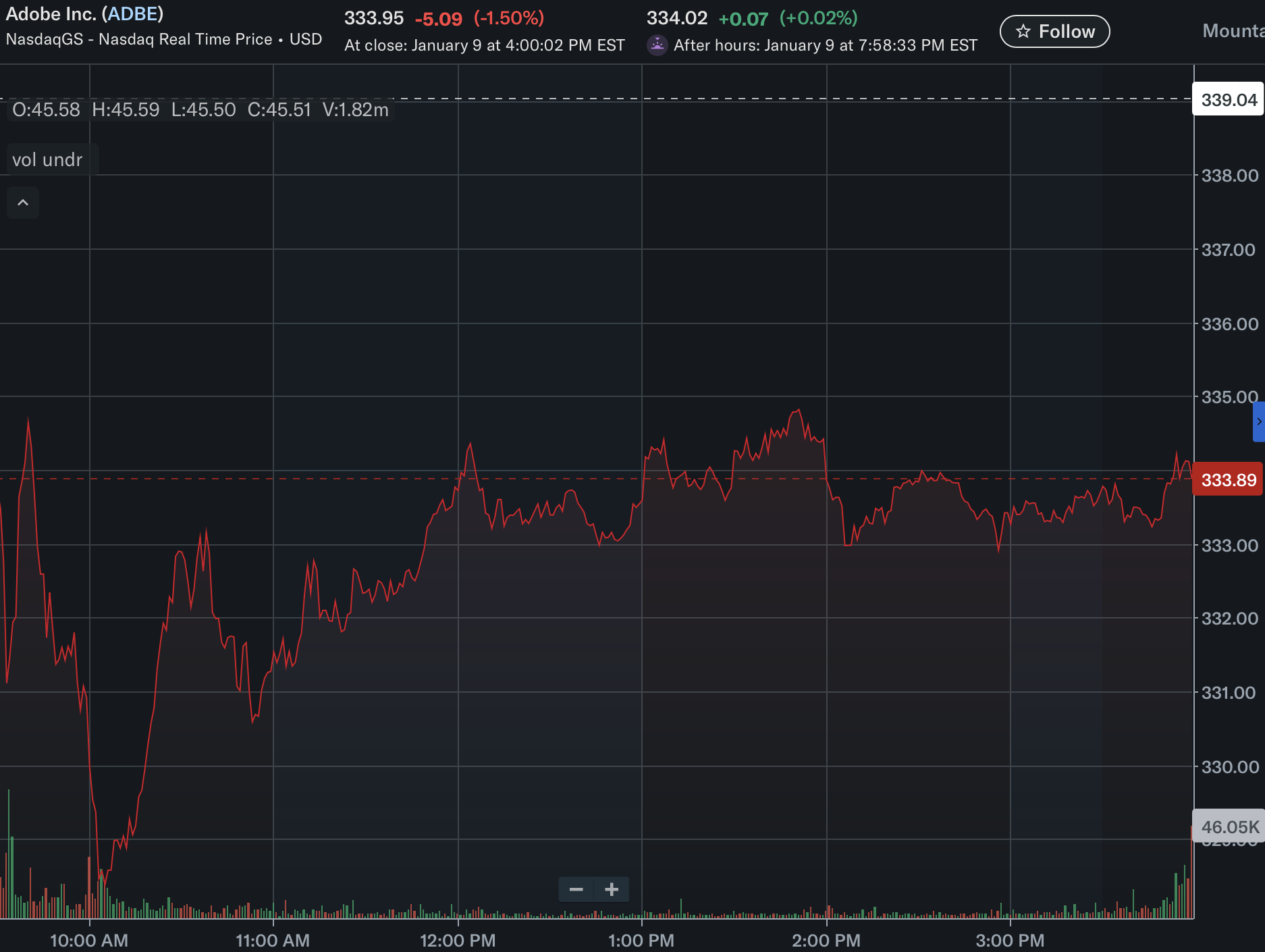Click the 339.04 previous close tag
Screen dimensions: 1265x952
(x=1228, y=100)
